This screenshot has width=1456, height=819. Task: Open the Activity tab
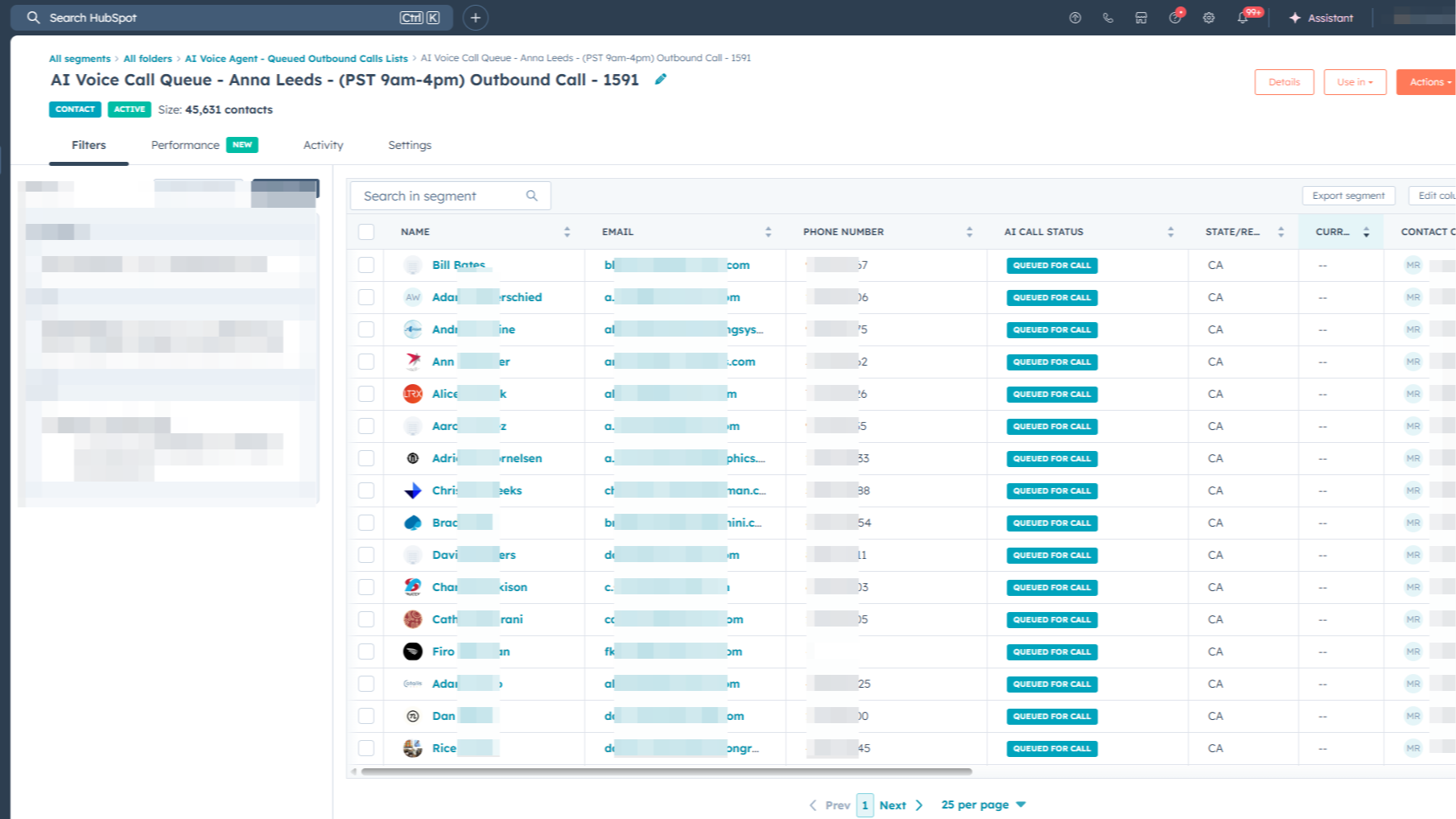[x=323, y=145]
